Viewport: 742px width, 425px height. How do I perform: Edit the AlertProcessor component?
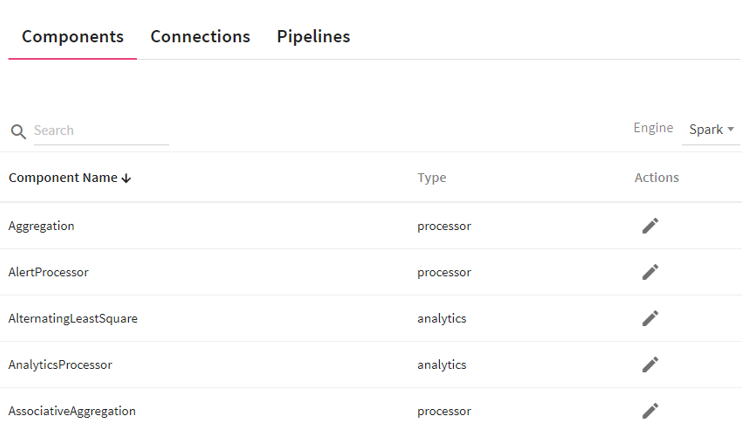pyautogui.click(x=650, y=272)
